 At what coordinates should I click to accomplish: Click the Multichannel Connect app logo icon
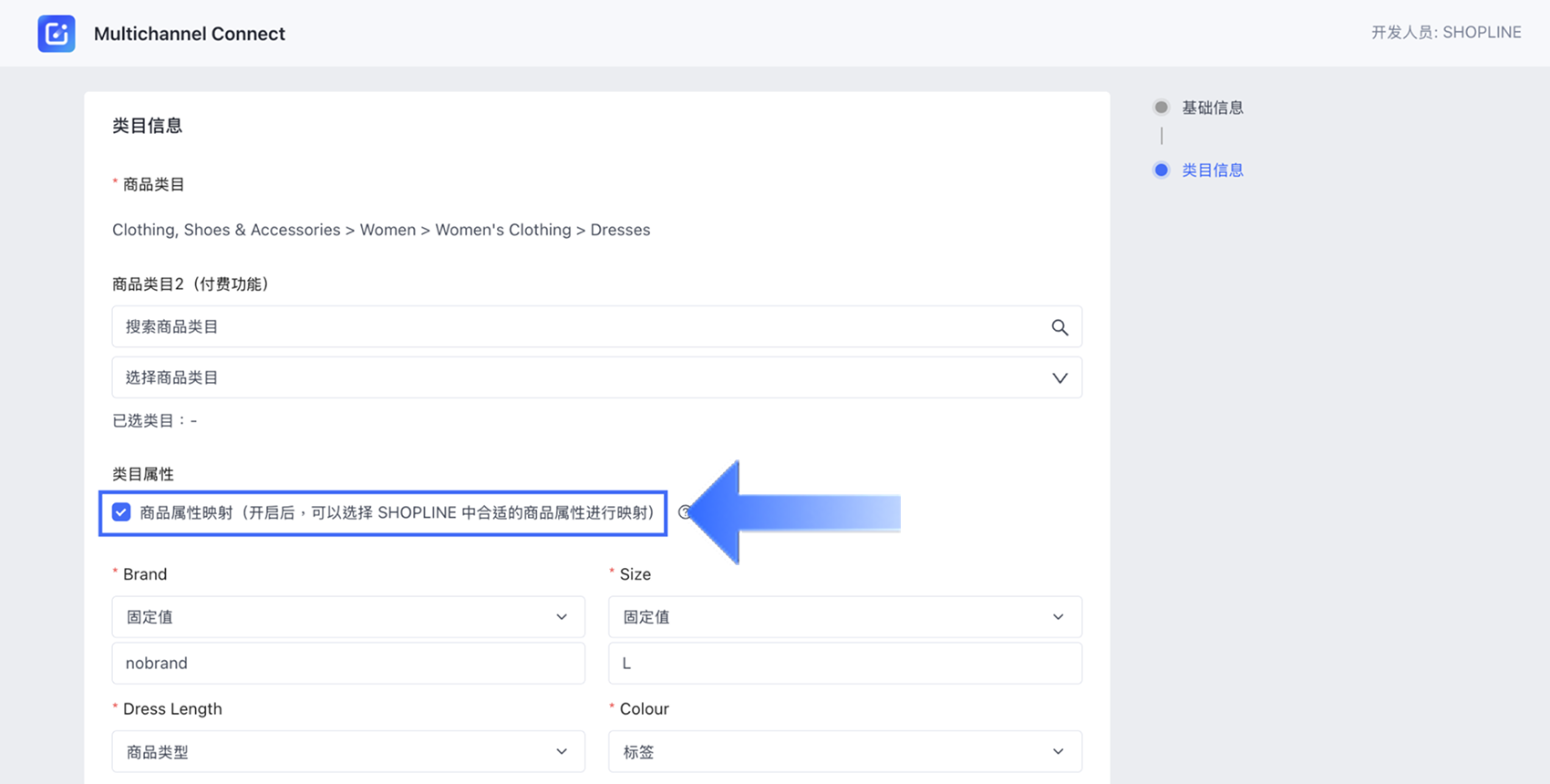click(57, 34)
